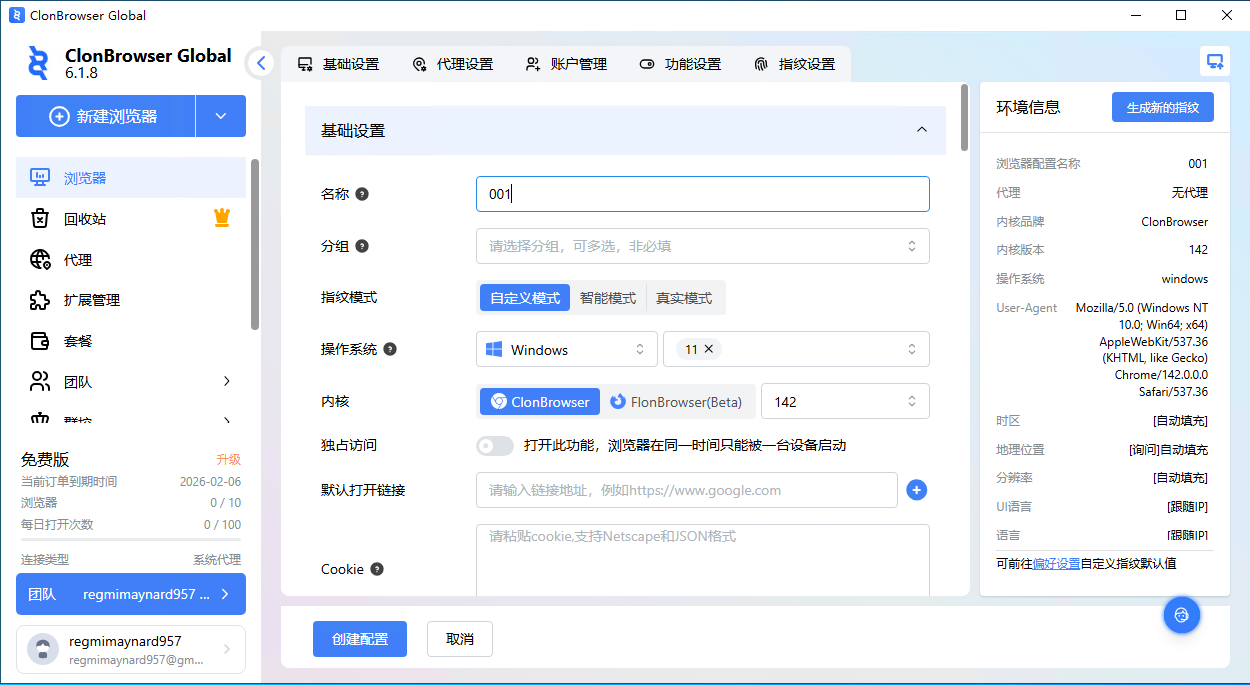The height and width of the screenshot is (685, 1250).
Task: Click the sidebar collapse arrow icon
Action: click(x=260, y=63)
